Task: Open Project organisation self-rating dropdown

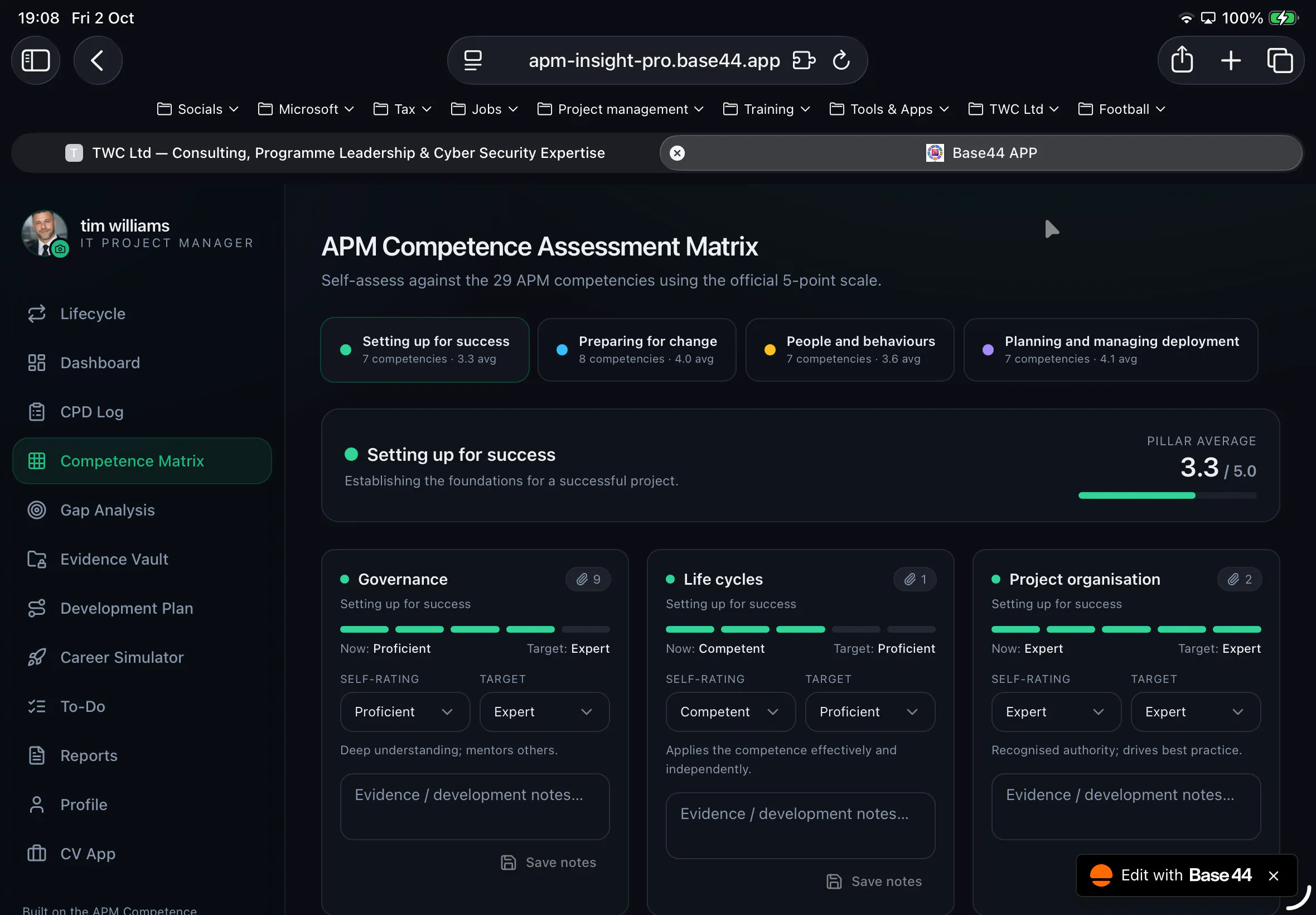Action: point(1056,711)
